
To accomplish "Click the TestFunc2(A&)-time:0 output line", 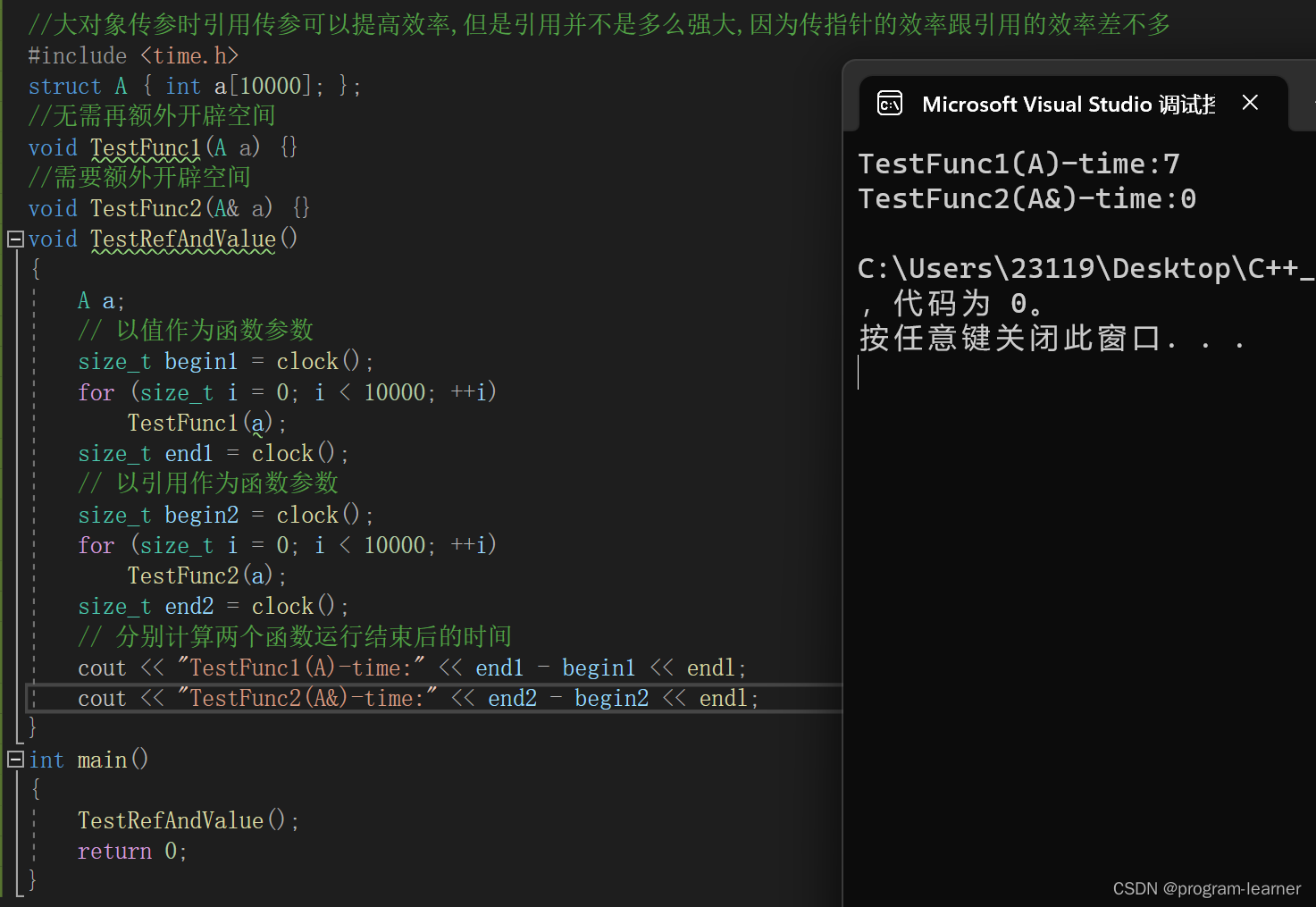I will tap(1027, 198).
